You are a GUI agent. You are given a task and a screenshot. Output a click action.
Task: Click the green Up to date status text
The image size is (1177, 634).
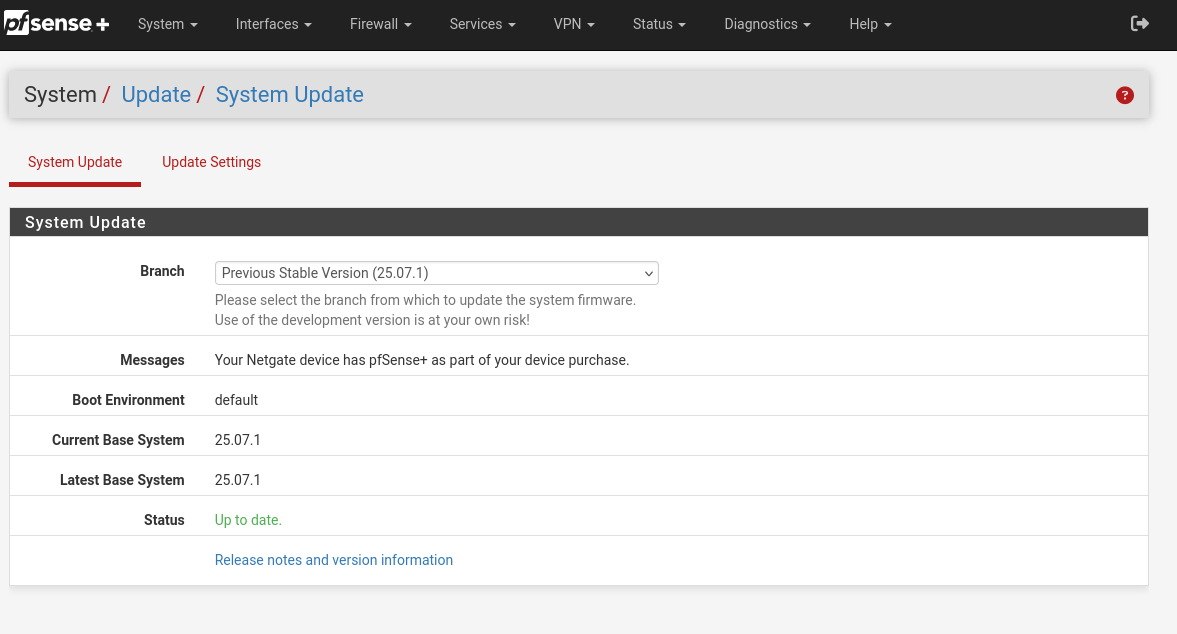click(248, 520)
